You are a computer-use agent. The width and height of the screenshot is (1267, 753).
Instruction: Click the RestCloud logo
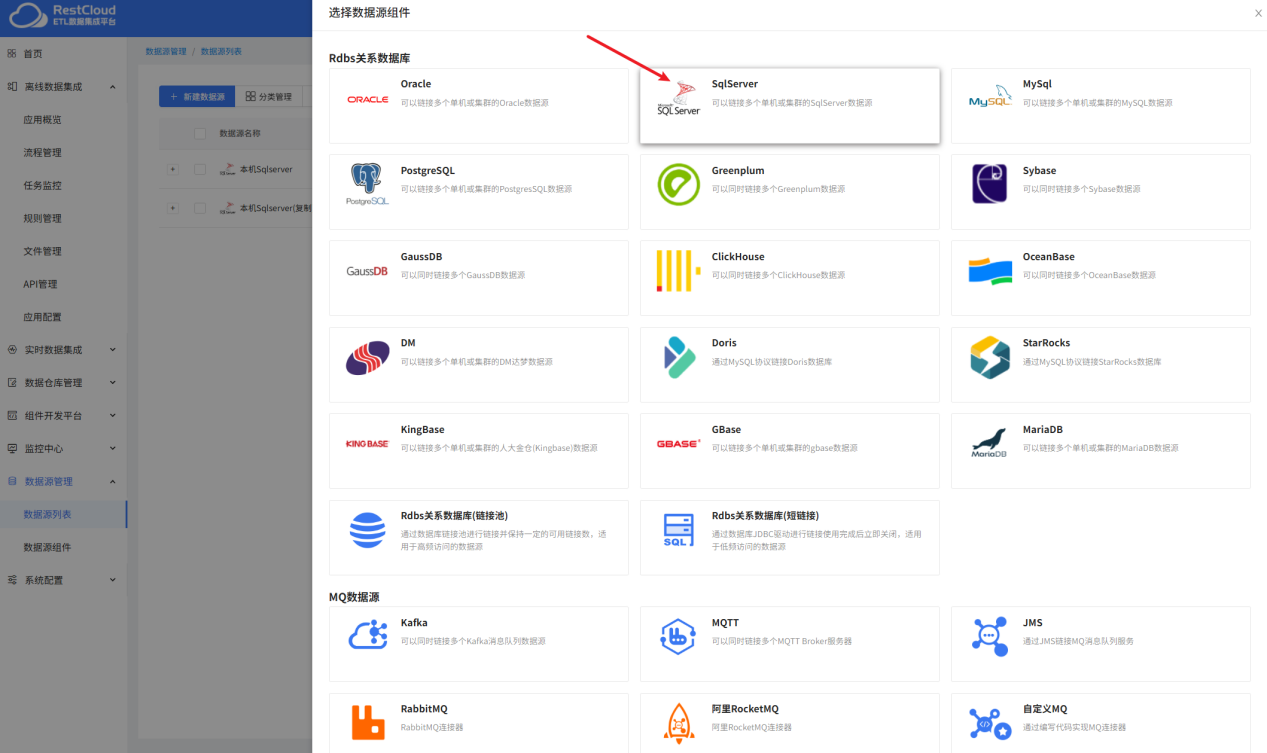(62, 15)
